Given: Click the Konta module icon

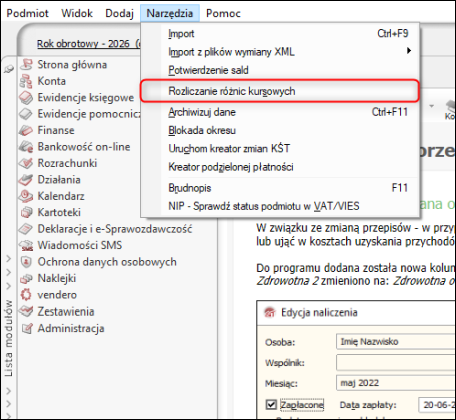Looking at the screenshot, I should tap(26, 81).
